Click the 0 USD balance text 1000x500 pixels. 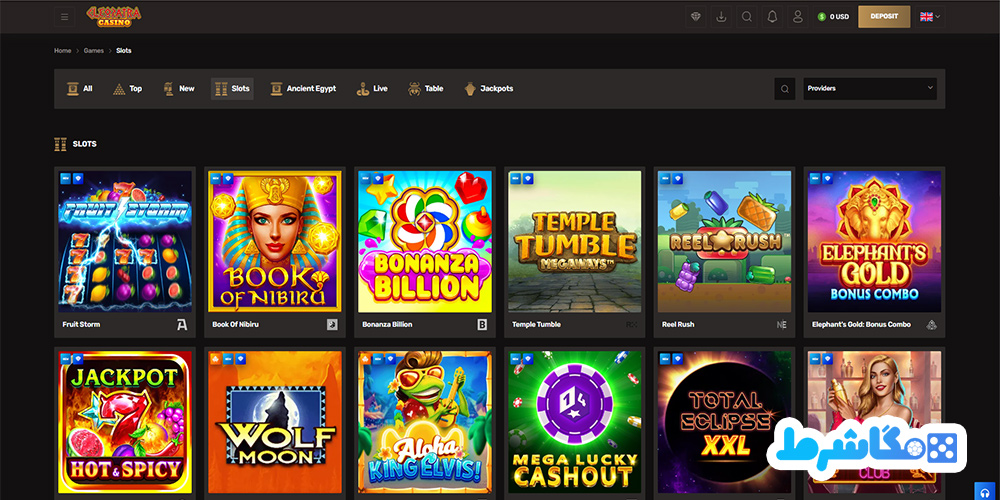coord(839,17)
